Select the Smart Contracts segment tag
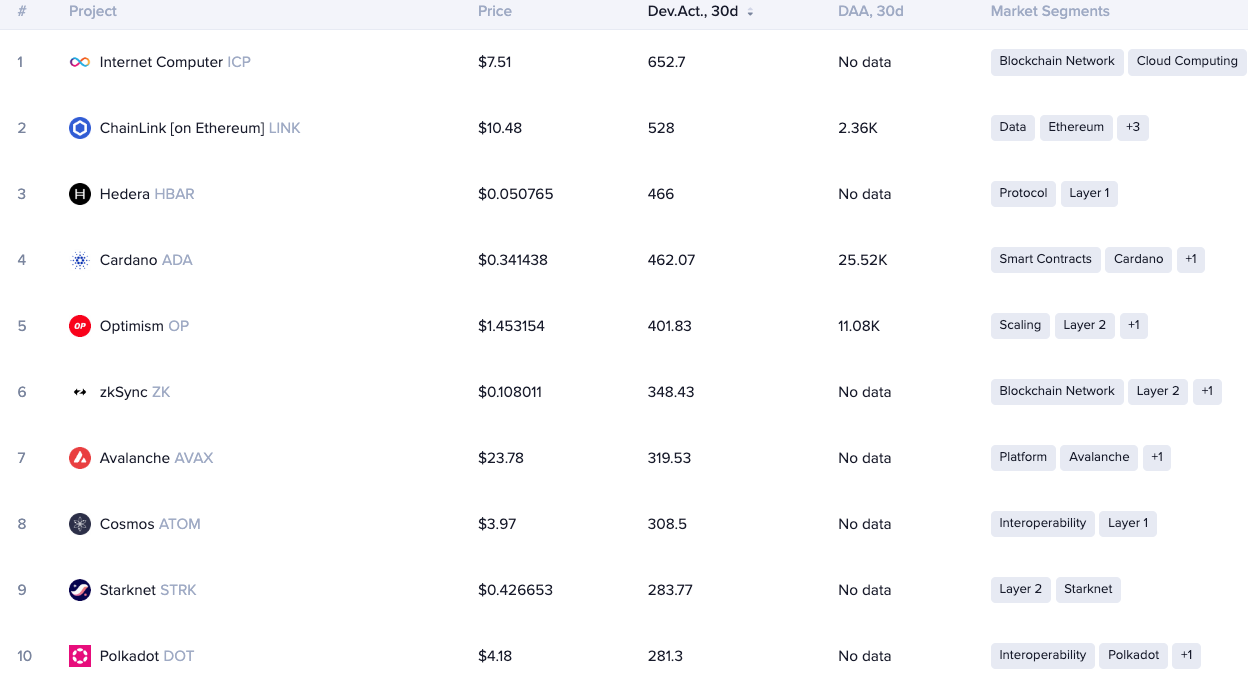 (1046, 259)
